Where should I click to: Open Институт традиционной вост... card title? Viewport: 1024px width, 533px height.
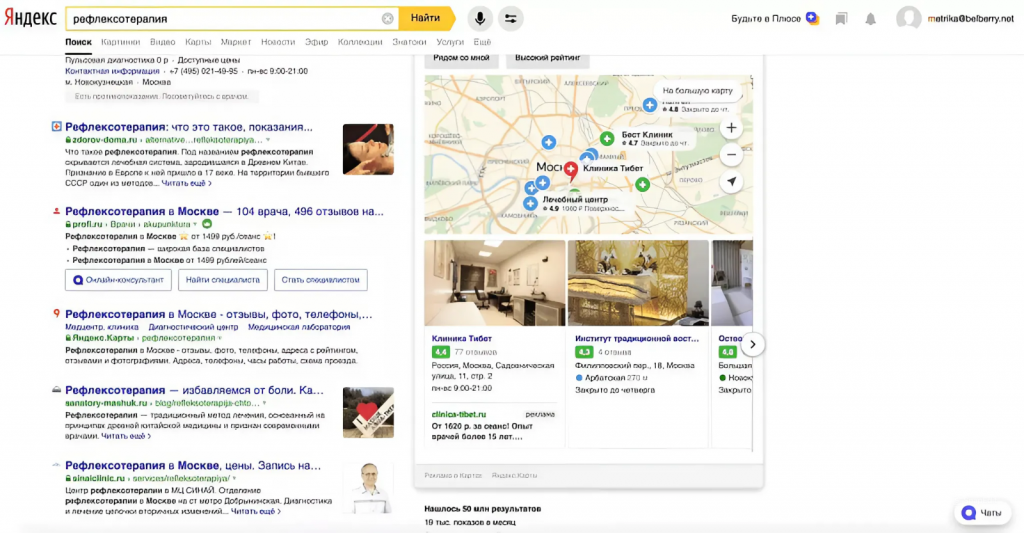(x=637, y=338)
